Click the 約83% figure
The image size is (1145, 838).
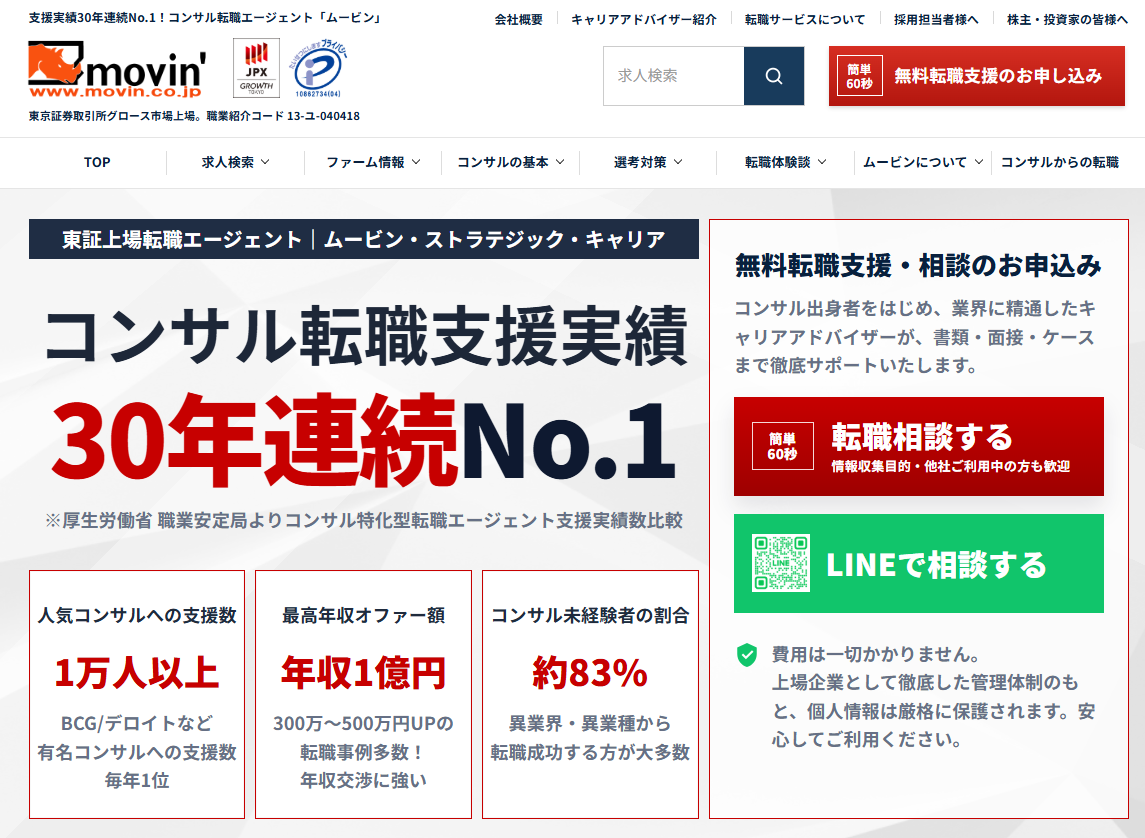(590, 672)
